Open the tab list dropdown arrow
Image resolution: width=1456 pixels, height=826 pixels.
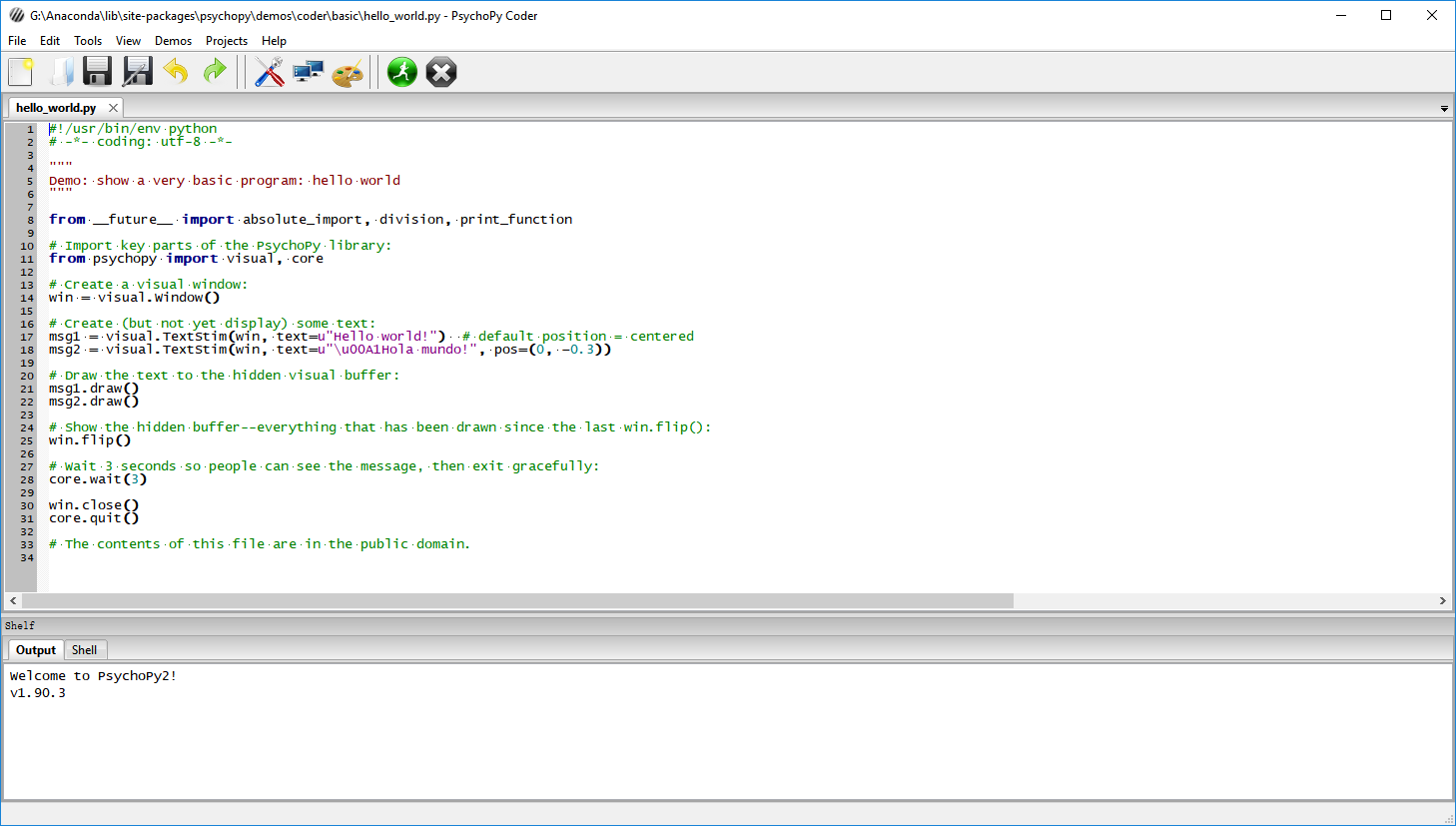[1444, 109]
